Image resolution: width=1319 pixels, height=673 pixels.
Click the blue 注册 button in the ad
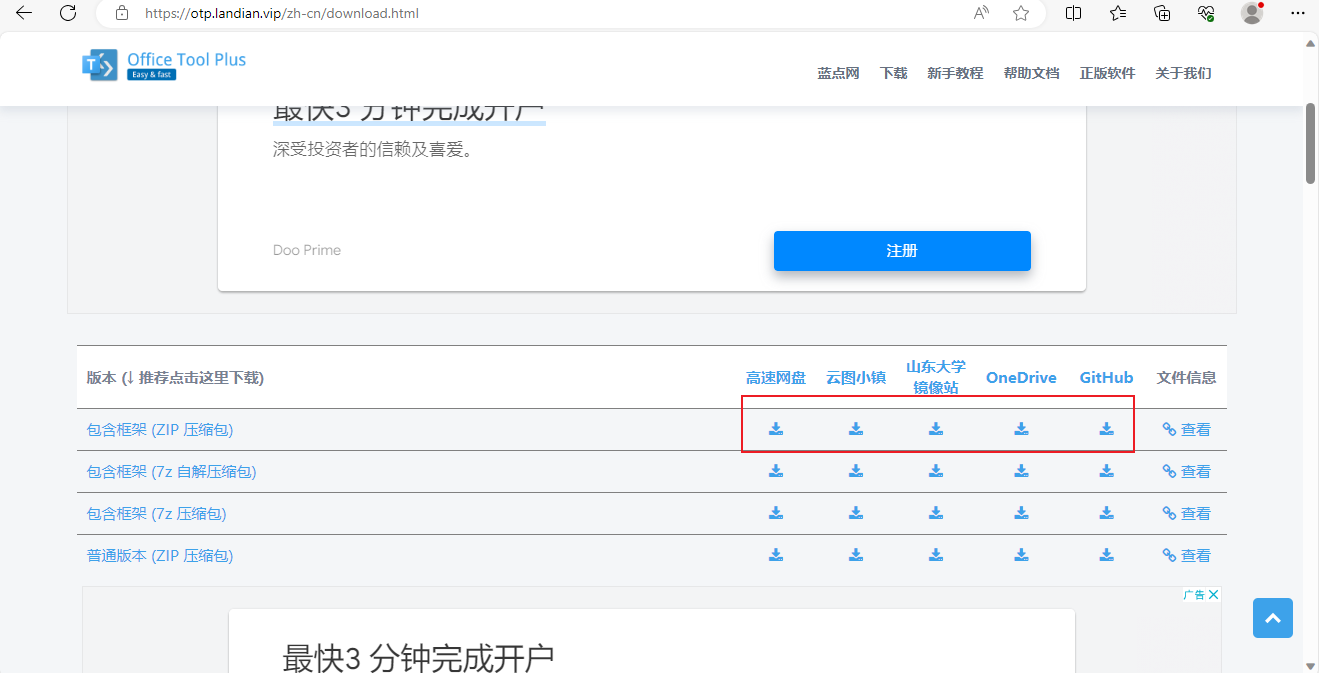tap(901, 251)
